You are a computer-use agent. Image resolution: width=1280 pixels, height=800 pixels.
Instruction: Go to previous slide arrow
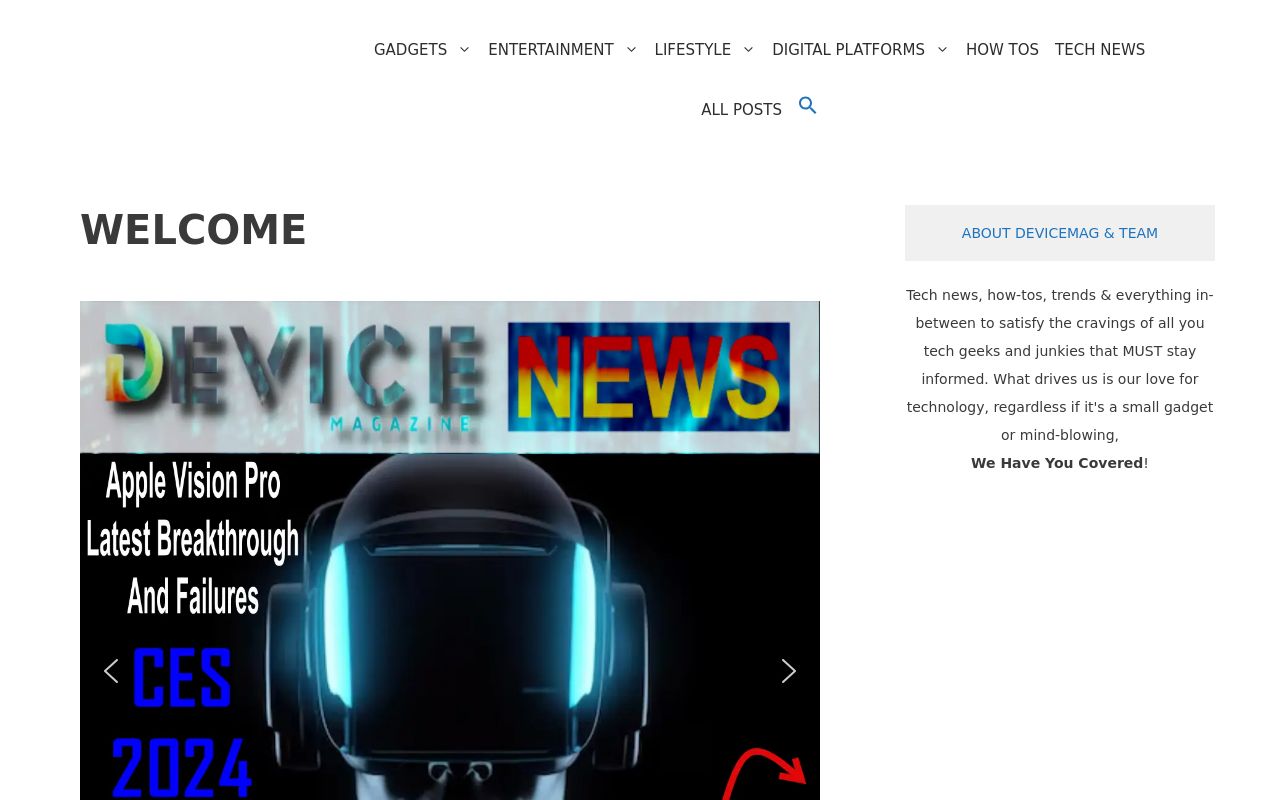[111, 671]
